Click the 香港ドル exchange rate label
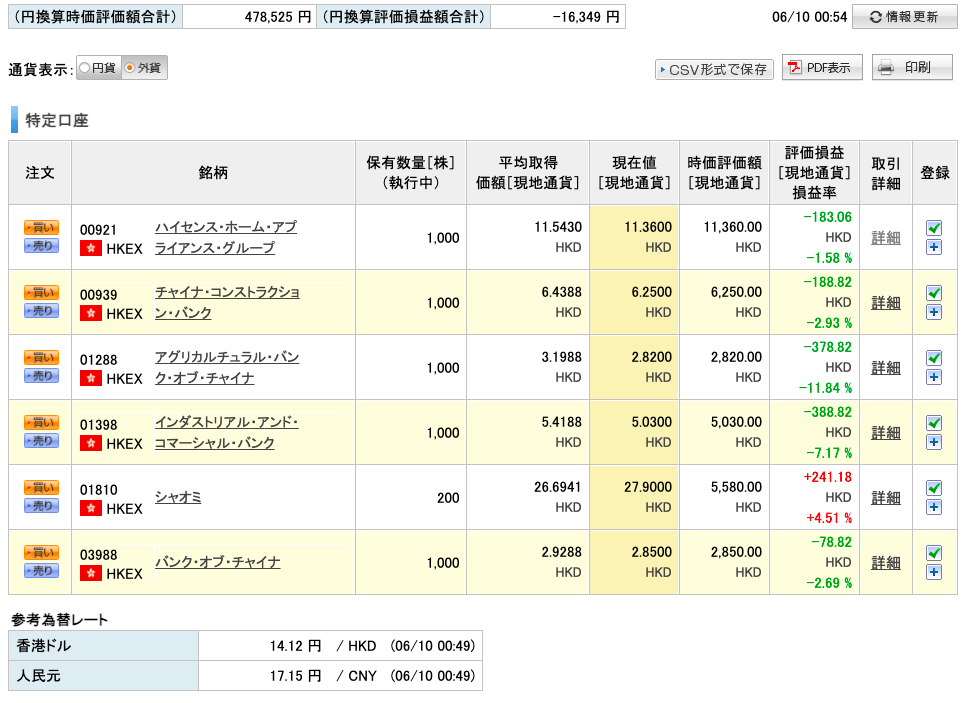 coord(43,645)
